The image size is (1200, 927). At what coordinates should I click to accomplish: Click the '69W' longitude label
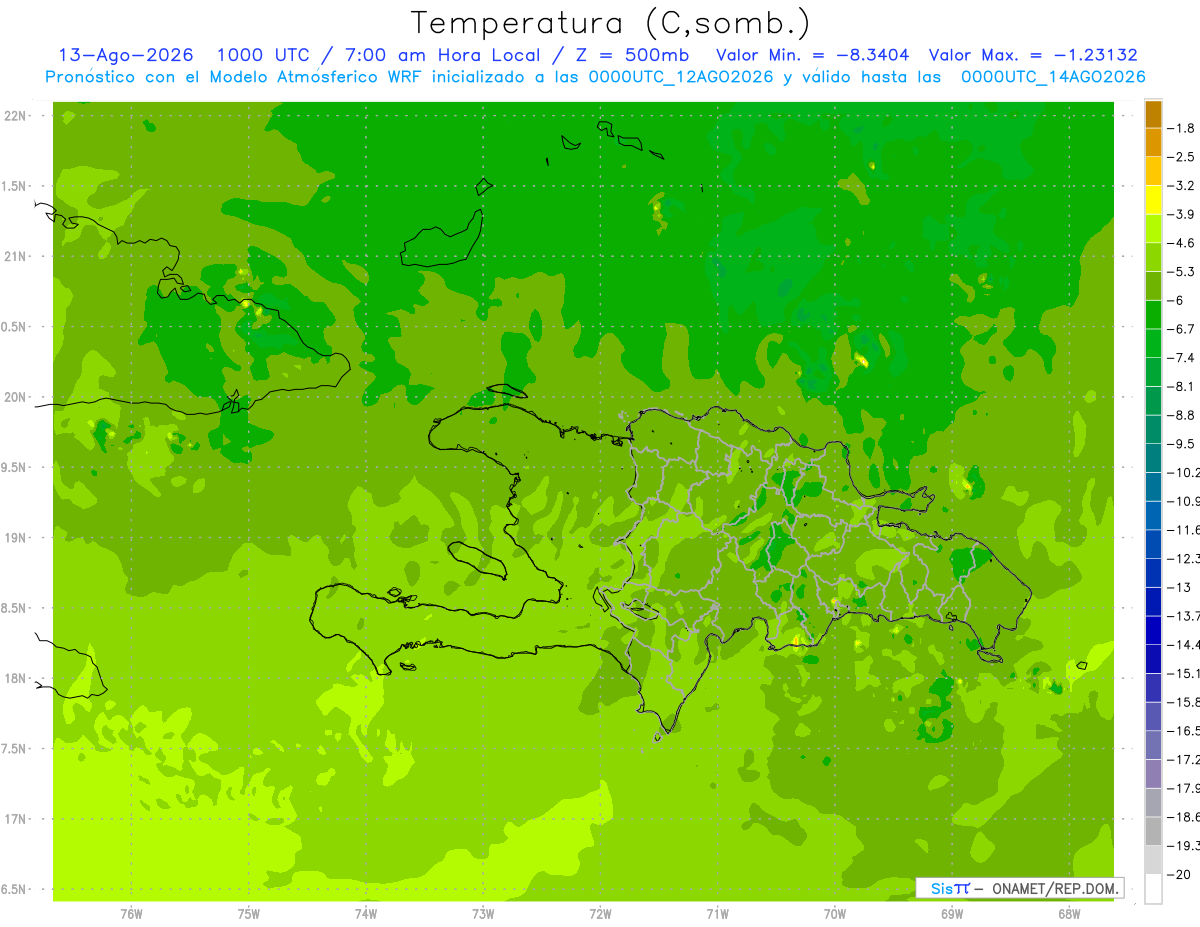point(952,914)
